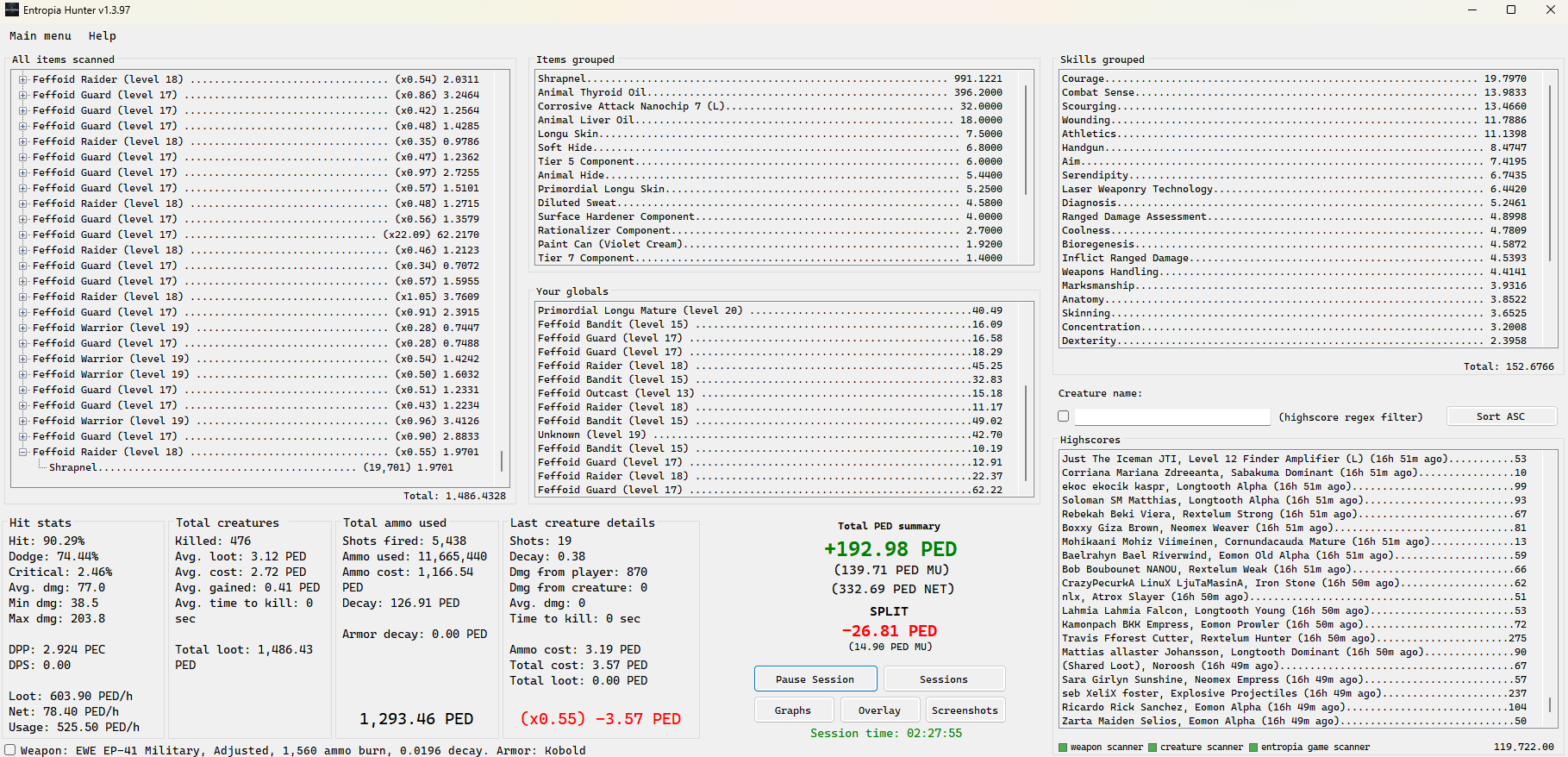This screenshot has width=1568, height=757.
Task: Expand the first Feffoid Warrior (level 19) entry
Action: point(23,328)
